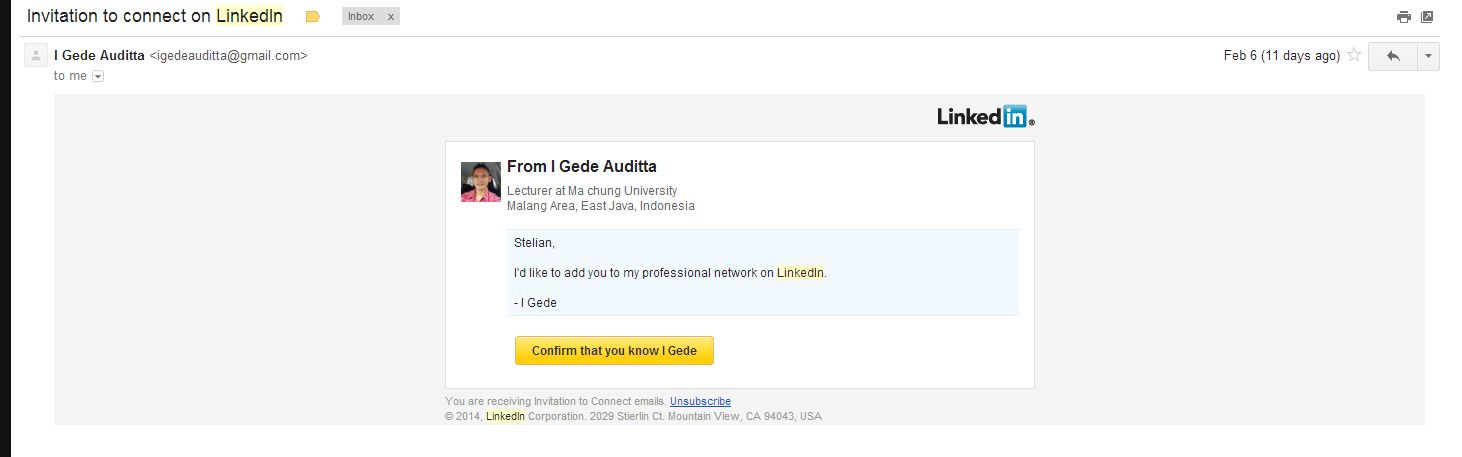1462x457 pixels.
Task: Click I Gede Auditta's profile photo
Action: click(480, 182)
